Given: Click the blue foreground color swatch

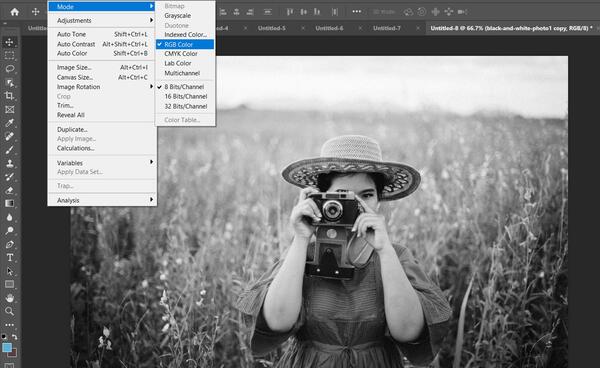Looking at the screenshot, I should pyautogui.click(x=7, y=347).
